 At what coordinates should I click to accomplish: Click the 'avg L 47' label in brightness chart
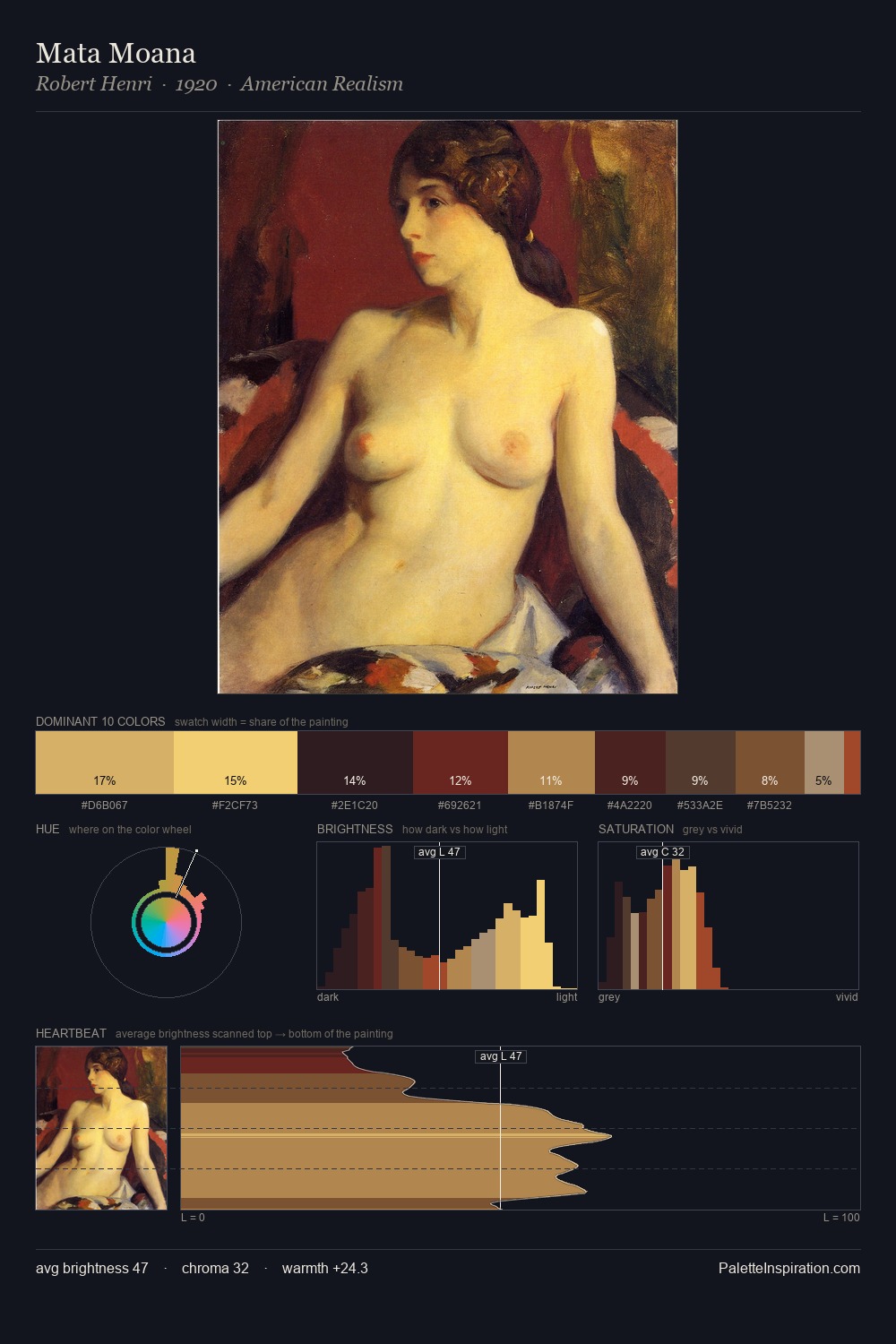pos(440,852)
